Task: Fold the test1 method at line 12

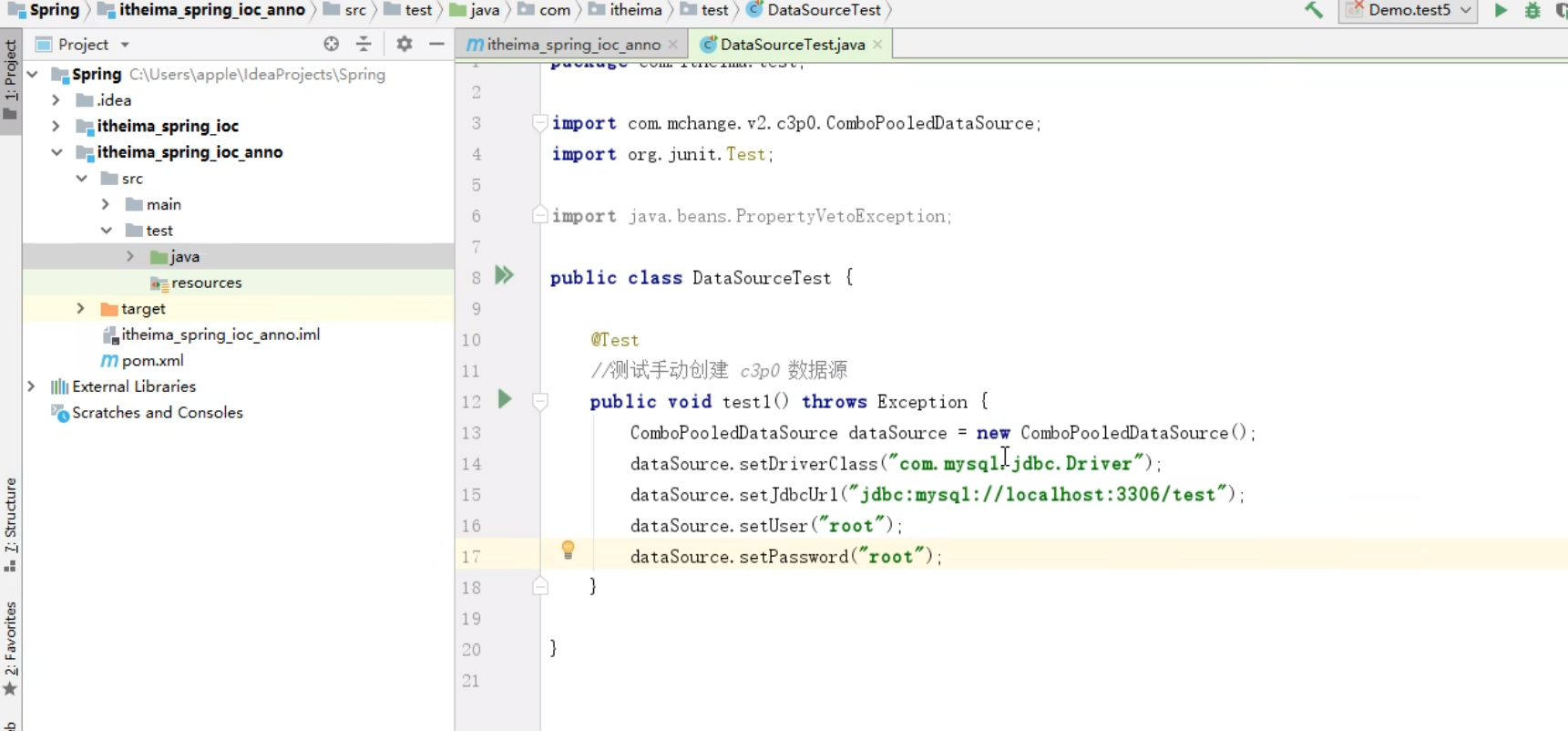Action: tap(540, 402)
